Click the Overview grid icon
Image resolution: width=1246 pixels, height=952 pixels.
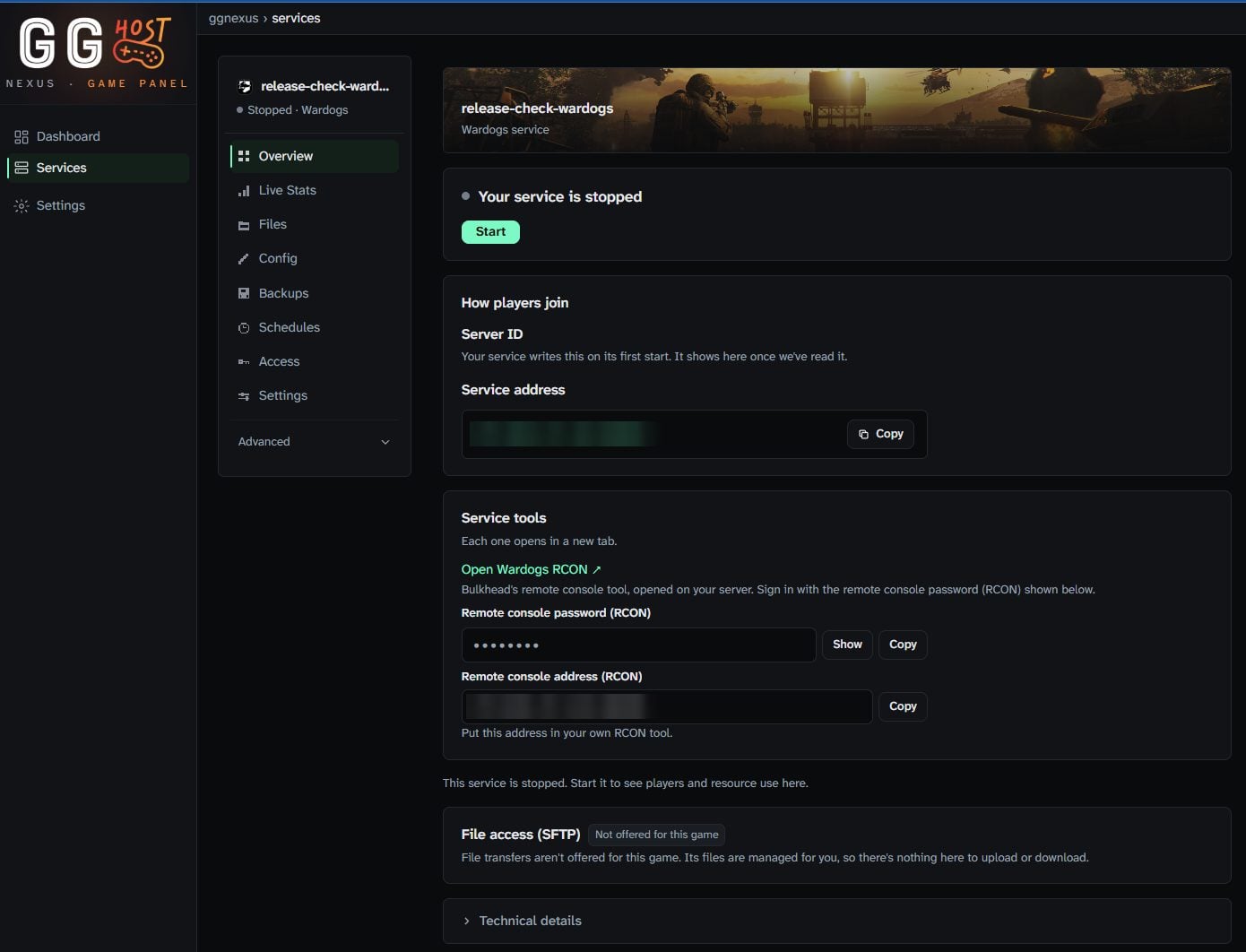244,156
